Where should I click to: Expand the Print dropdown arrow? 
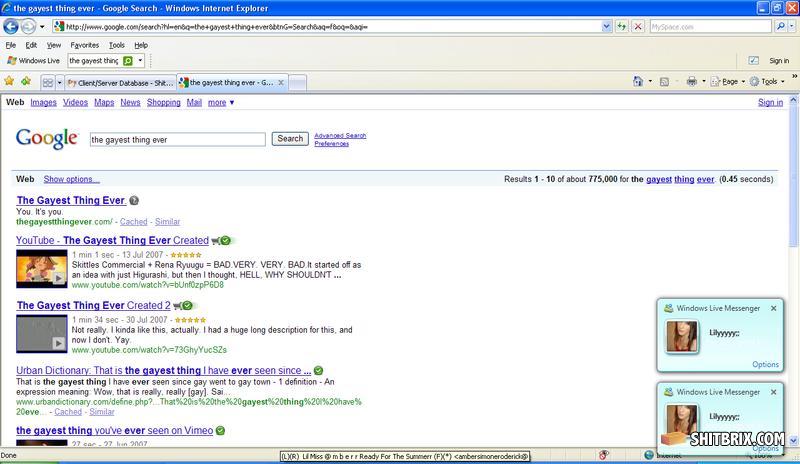[x=704, y=81]
